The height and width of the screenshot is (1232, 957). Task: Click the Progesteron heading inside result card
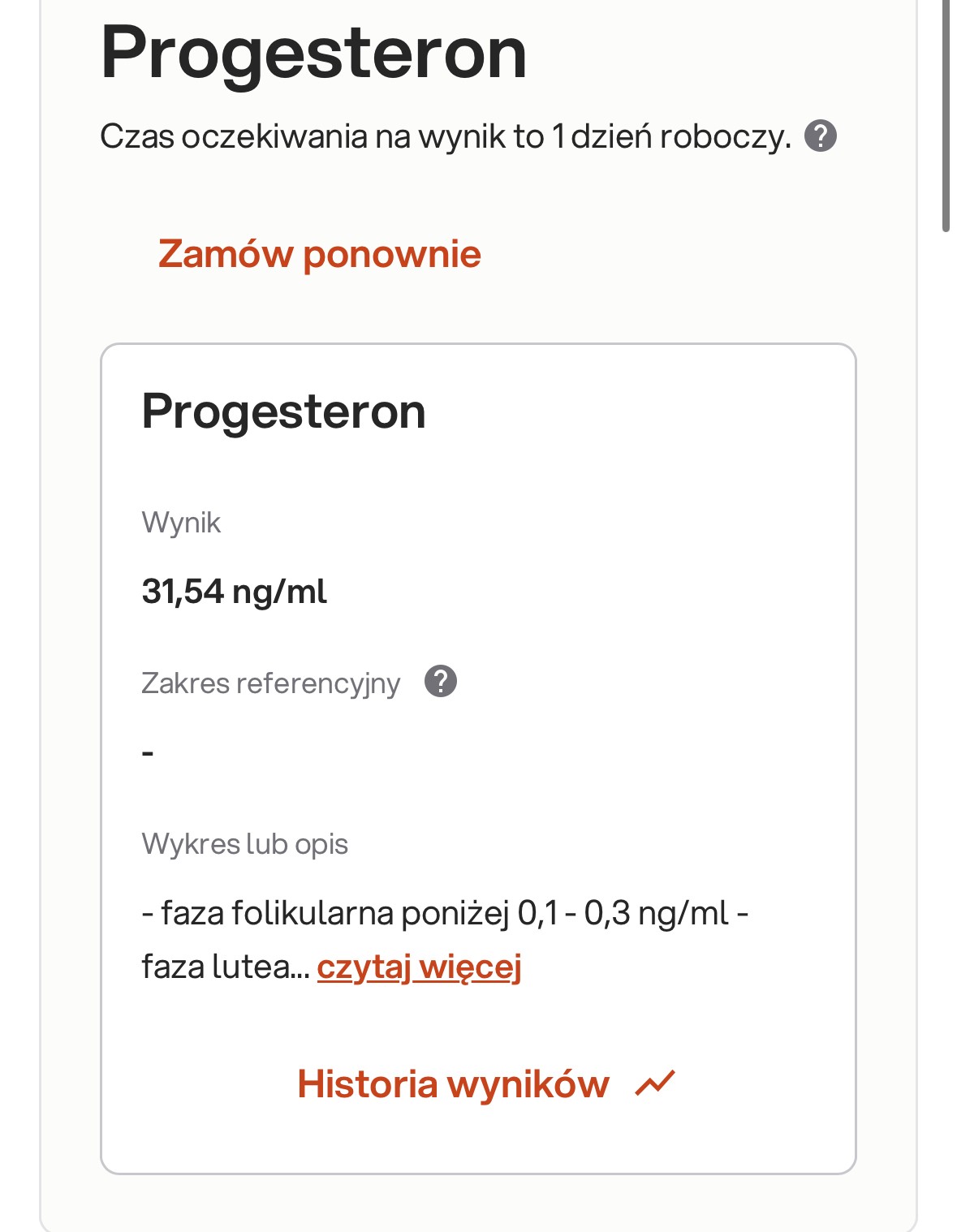283,411
